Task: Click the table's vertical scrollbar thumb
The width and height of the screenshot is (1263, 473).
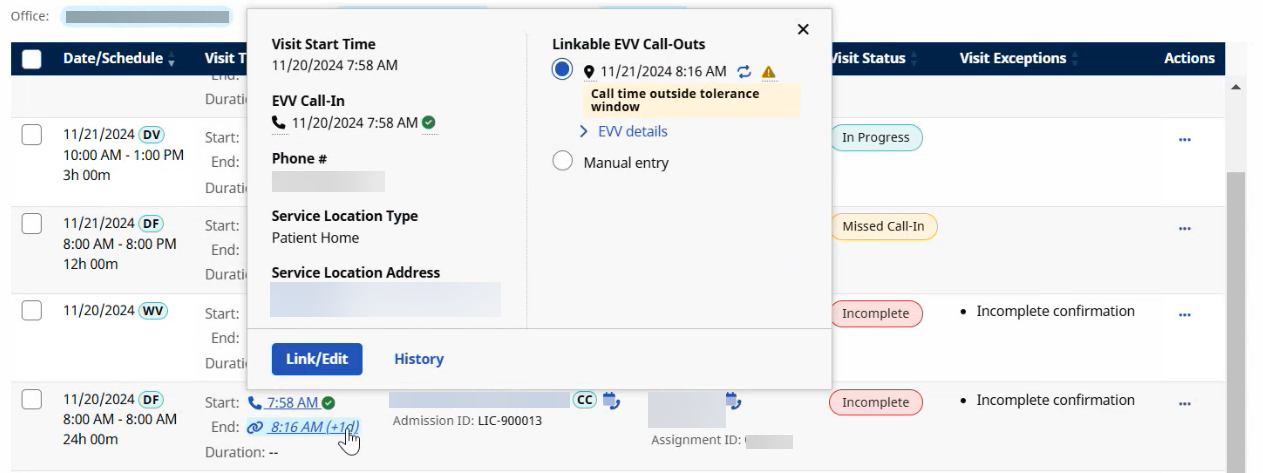Action: coord(1237,300)
